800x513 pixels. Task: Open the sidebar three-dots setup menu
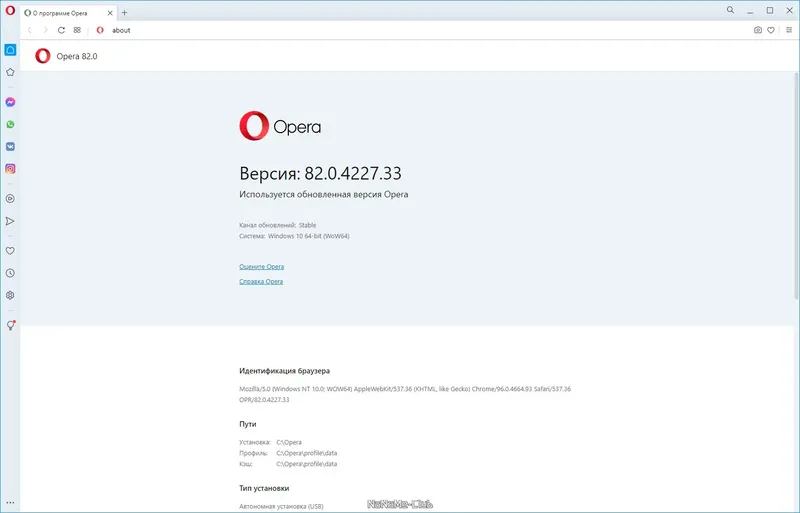10,503
